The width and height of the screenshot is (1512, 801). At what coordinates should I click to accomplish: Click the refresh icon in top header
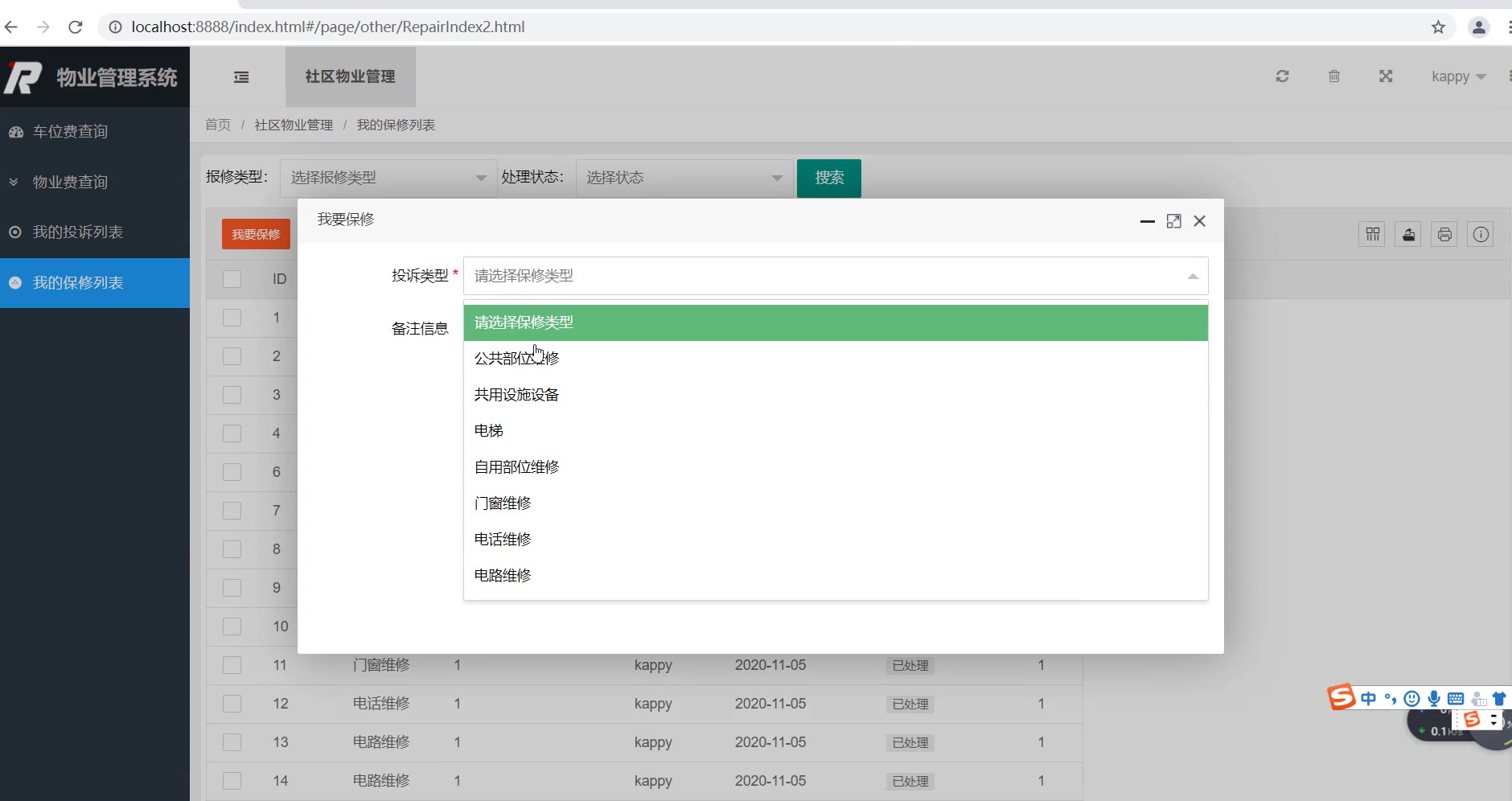point(1282,76)
